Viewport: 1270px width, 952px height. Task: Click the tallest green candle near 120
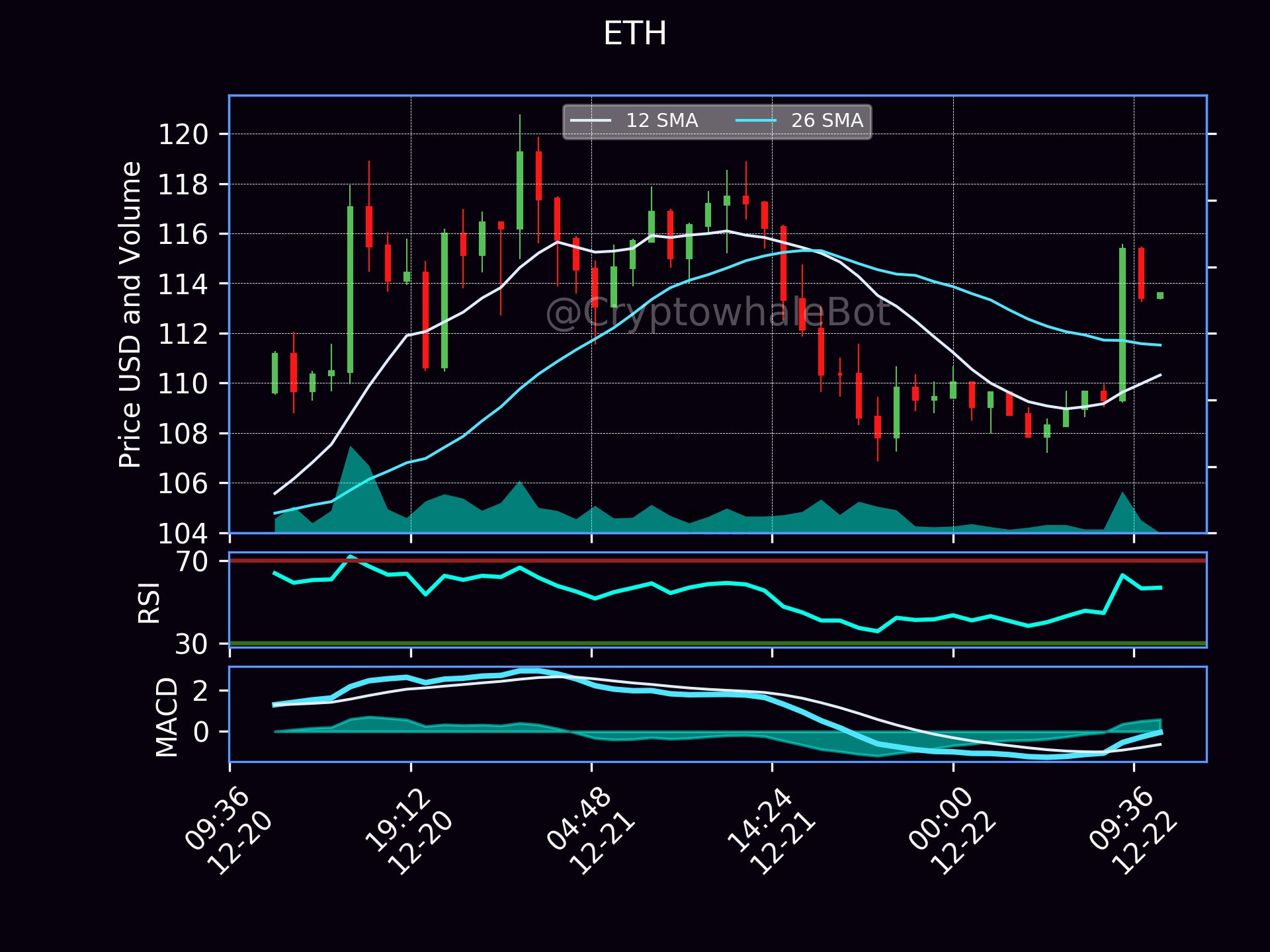(x=520, y=190)
